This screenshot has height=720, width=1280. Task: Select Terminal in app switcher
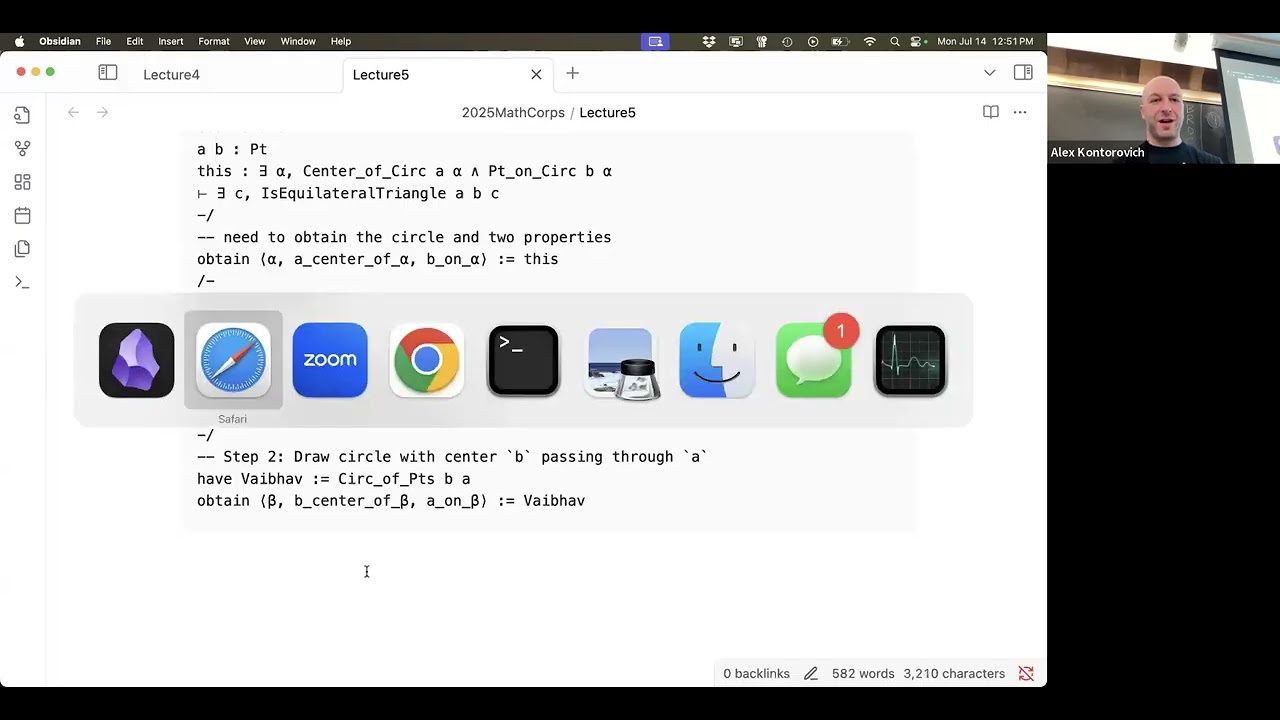pos(523,360)
